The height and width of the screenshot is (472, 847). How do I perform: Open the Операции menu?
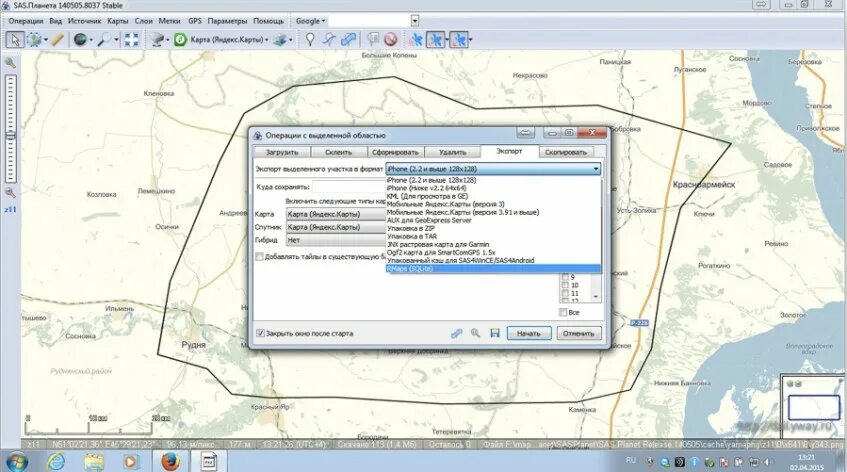pyautogui.click(x=25, y=21)
